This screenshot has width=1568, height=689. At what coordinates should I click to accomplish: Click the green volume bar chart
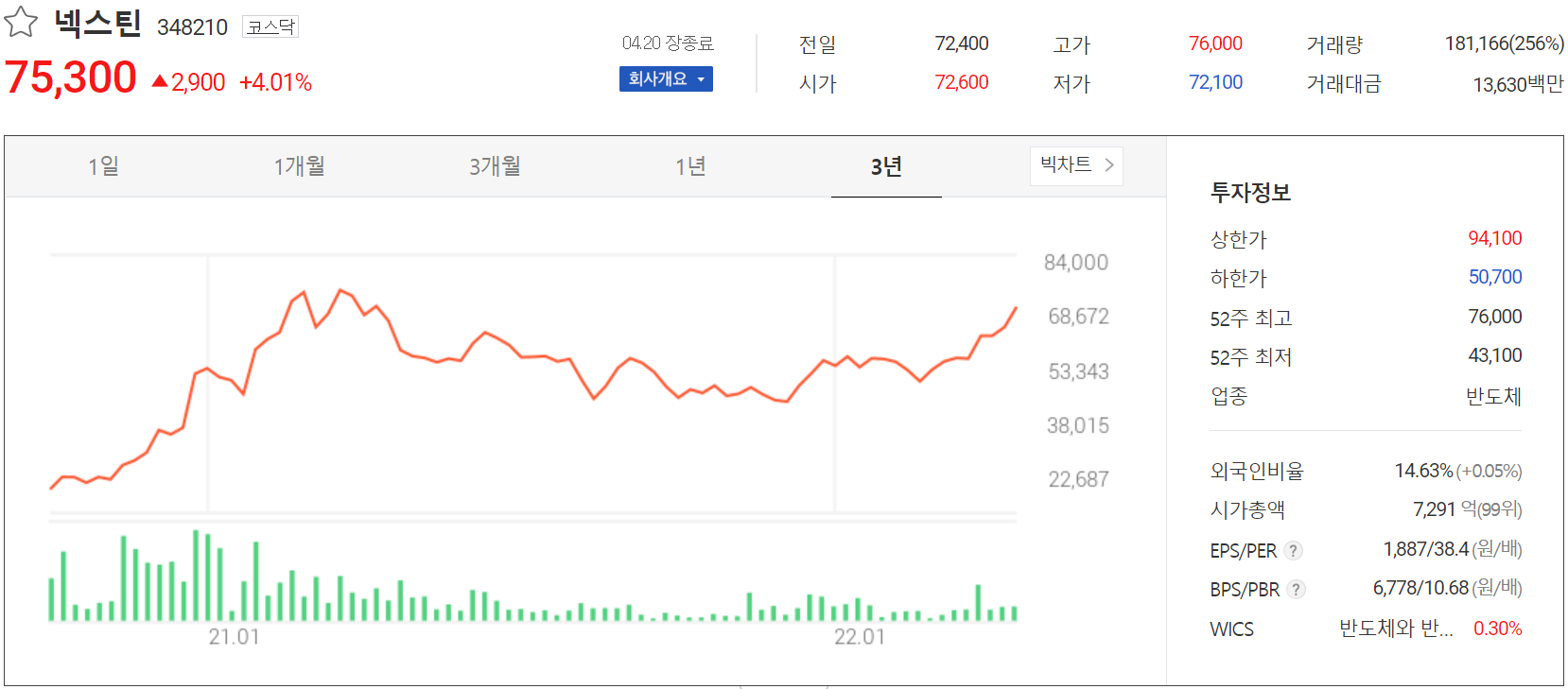tap(533, 576)
